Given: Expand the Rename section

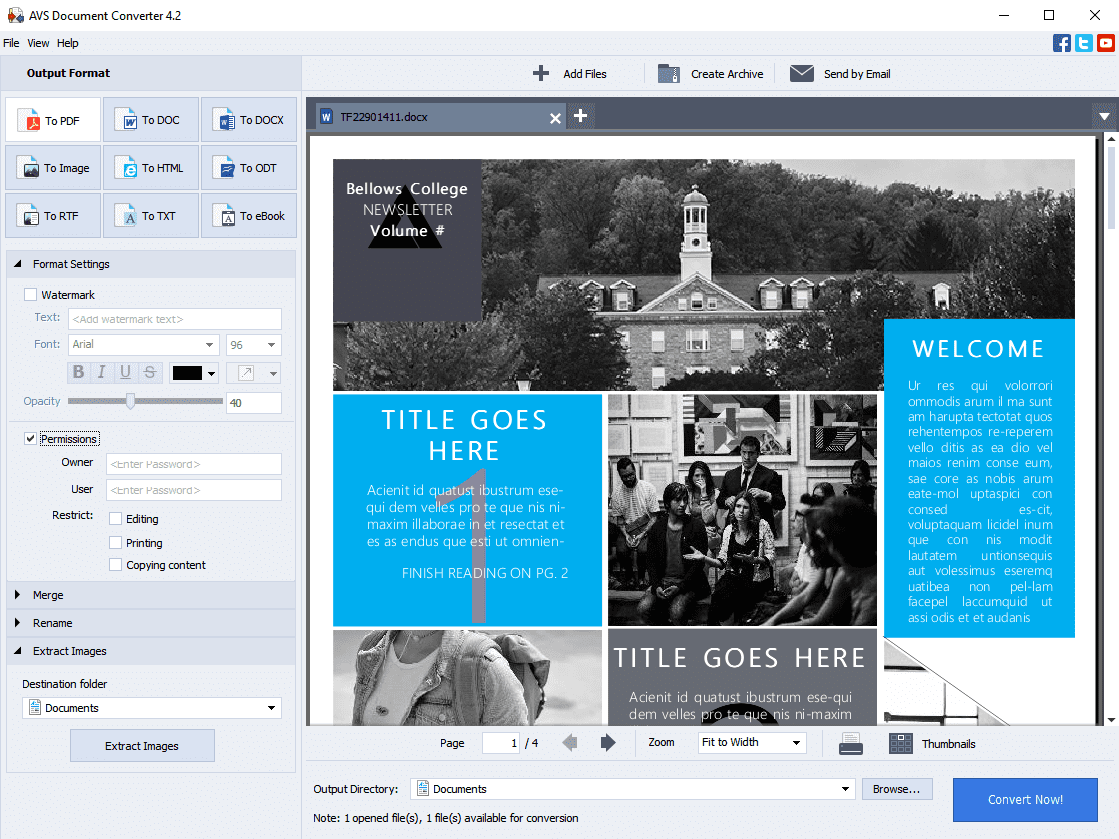Looking at the screenshot, I should pyautogui.click(x=18, y=622).
